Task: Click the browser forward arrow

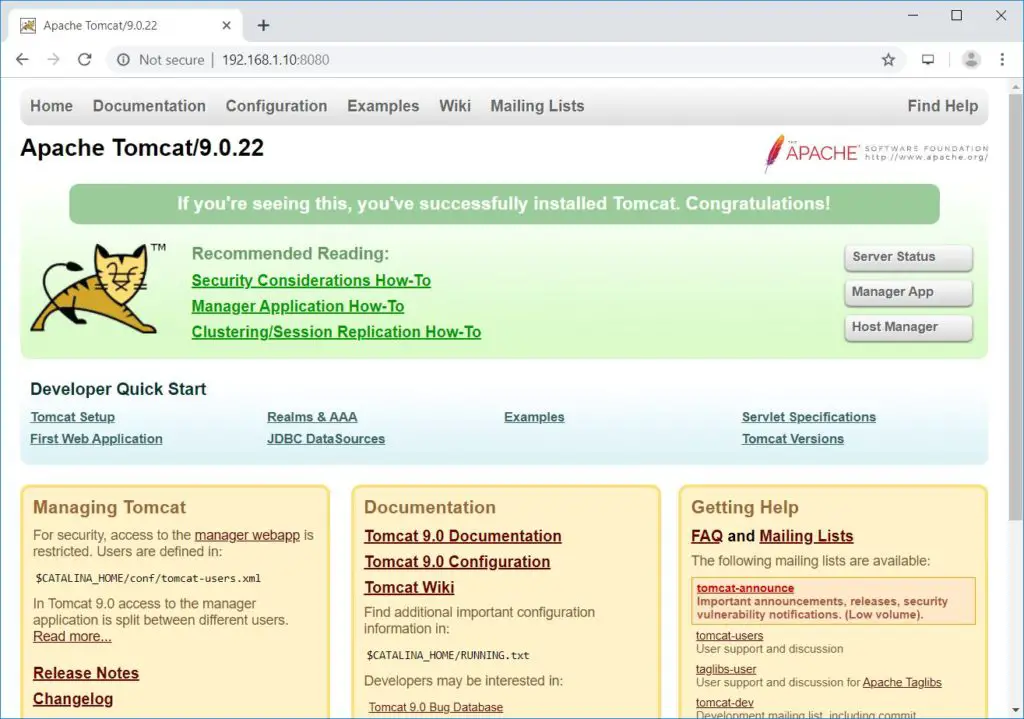Action: (54, 59)
